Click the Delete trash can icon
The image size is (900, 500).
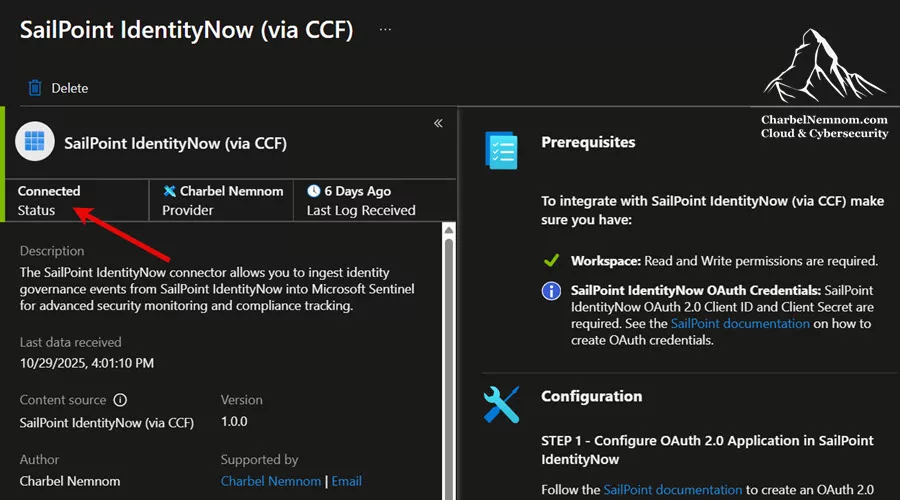[x=35, y=88]
